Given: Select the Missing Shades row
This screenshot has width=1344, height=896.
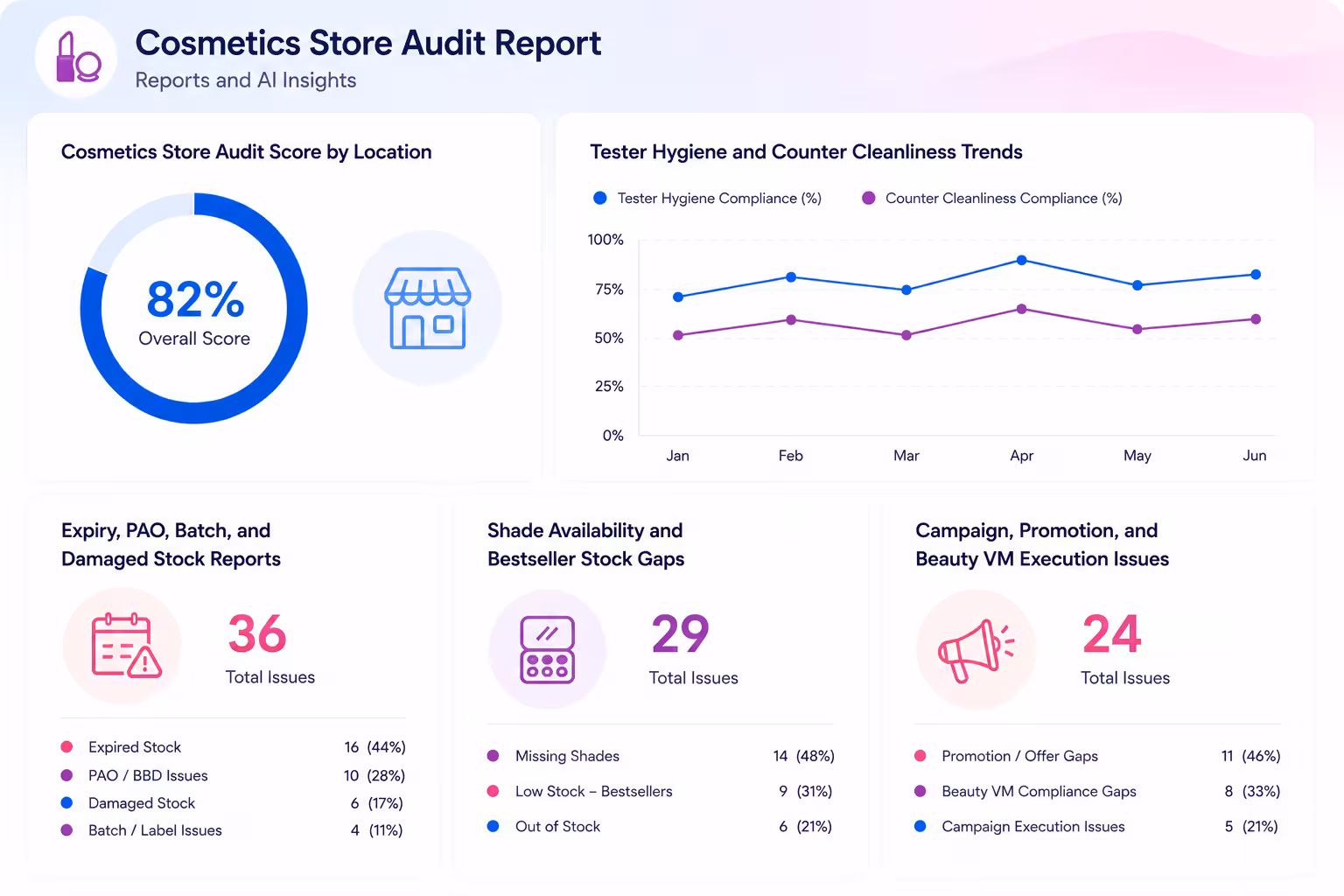Looking at the screenshot, I should pyautogui.click(x=661, y=756).
